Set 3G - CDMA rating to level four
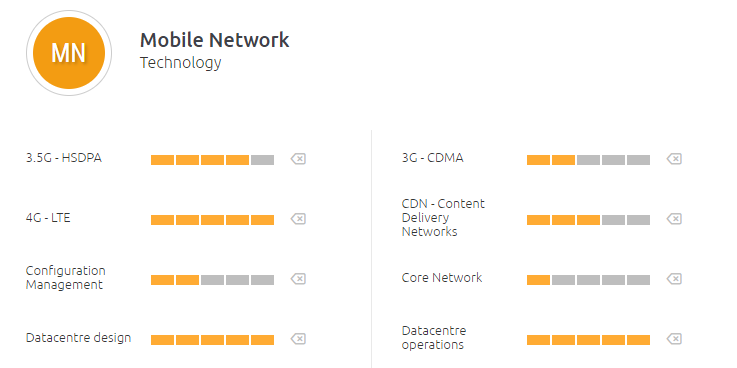Viewport: 737px width, 368px height. (613, 160)
